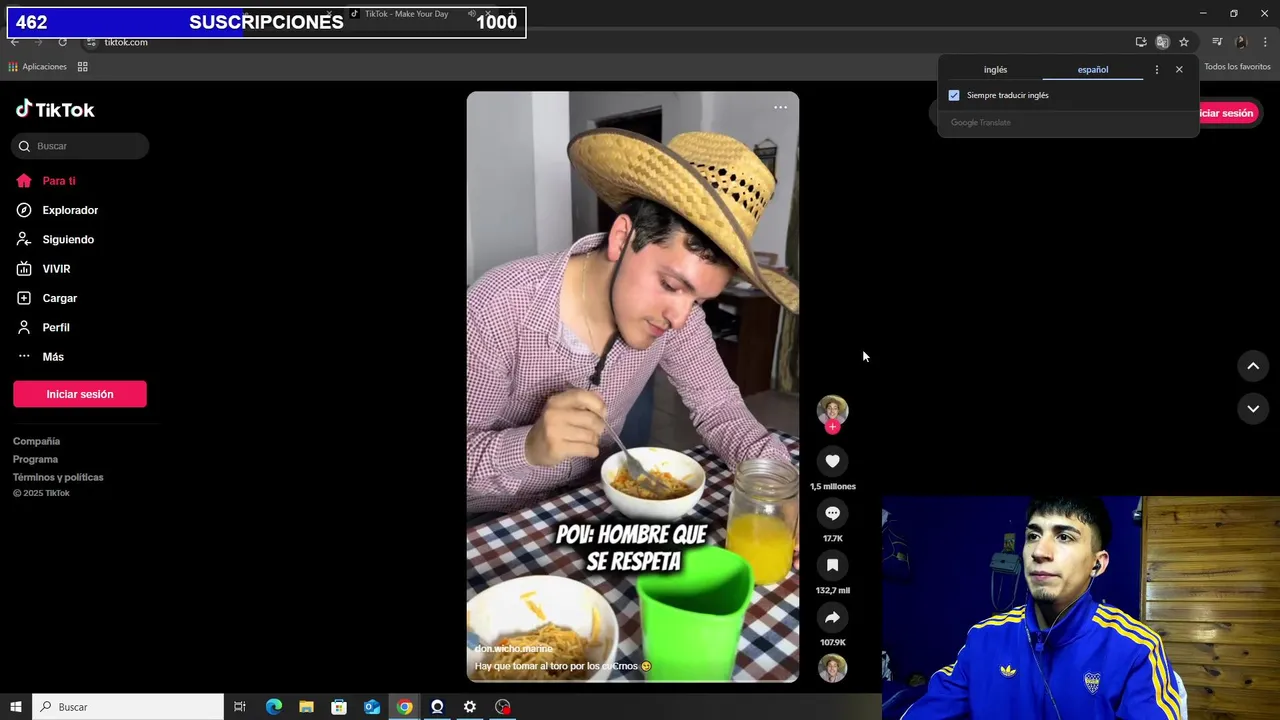Bookmark the video to favorites
Screen dimensions: 1280x720
coord(832,565)
